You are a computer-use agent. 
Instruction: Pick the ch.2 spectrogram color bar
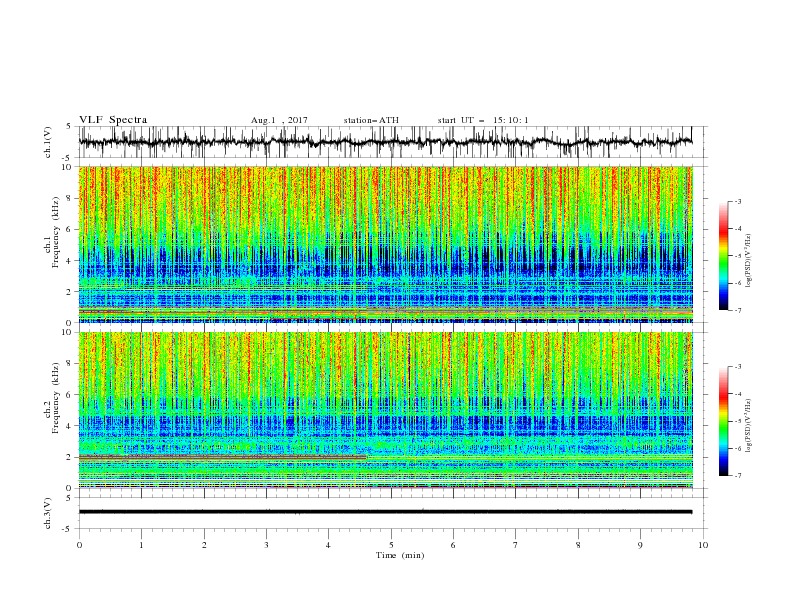723,421
